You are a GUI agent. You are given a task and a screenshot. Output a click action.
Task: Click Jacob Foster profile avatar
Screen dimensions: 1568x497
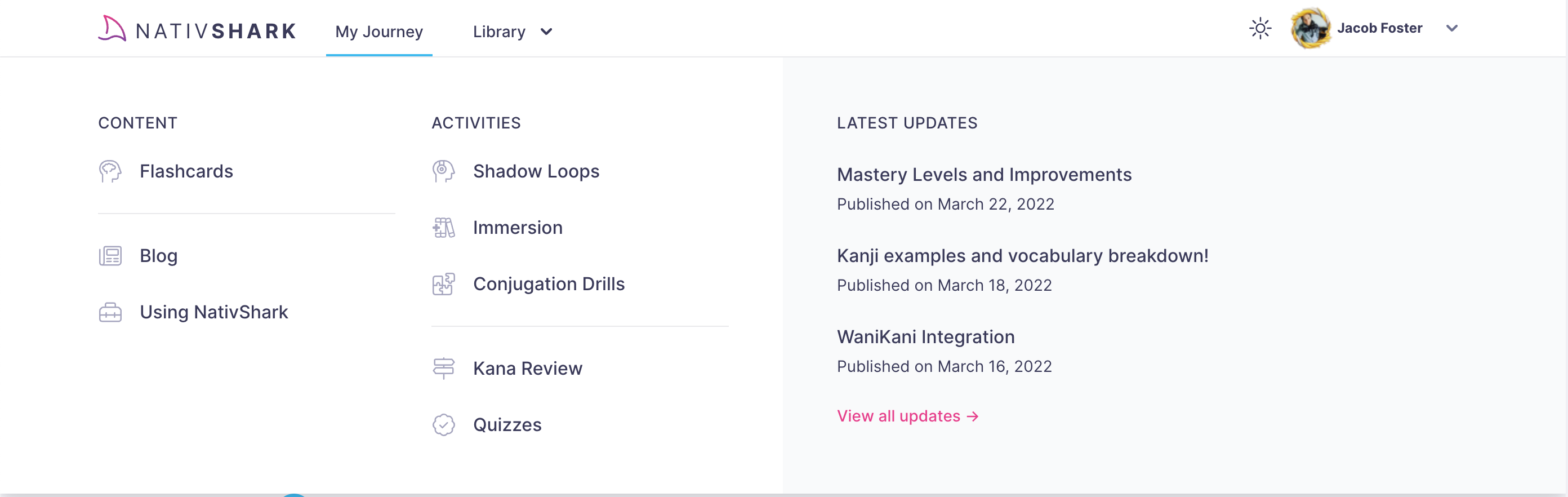[1311, 28]
